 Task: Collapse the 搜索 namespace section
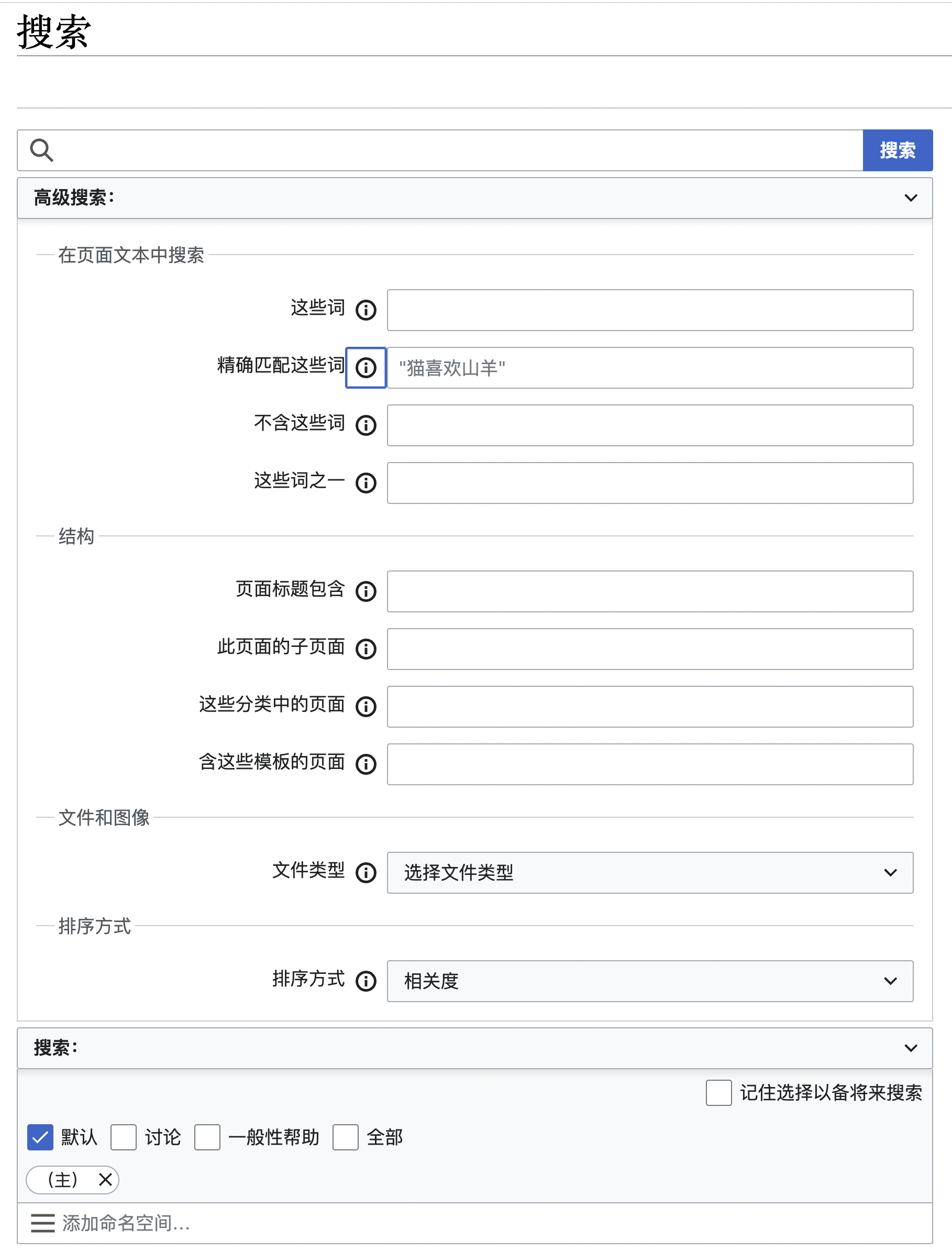click(475, 1048)
